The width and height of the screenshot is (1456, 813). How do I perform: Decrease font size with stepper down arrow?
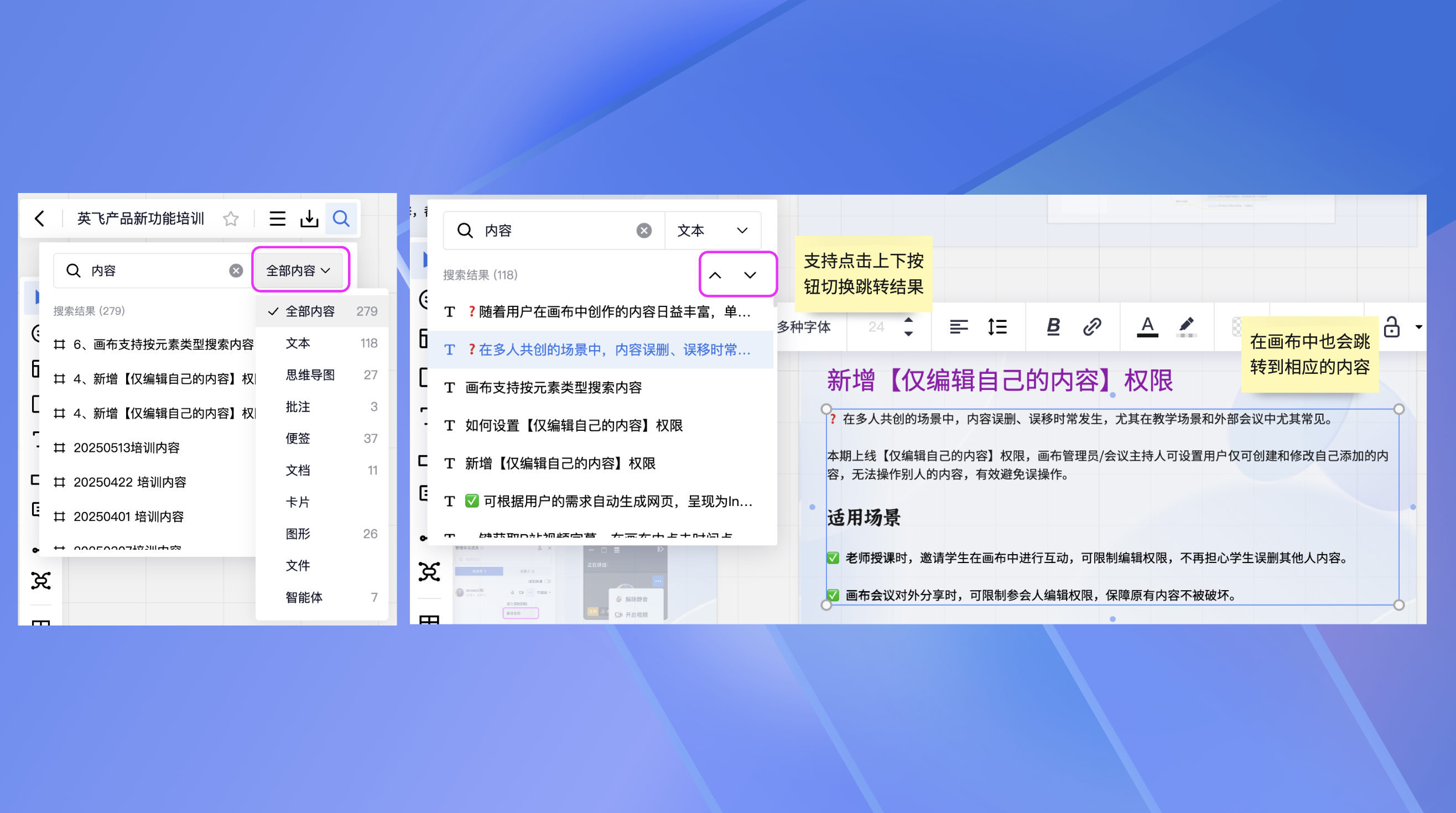908,333
